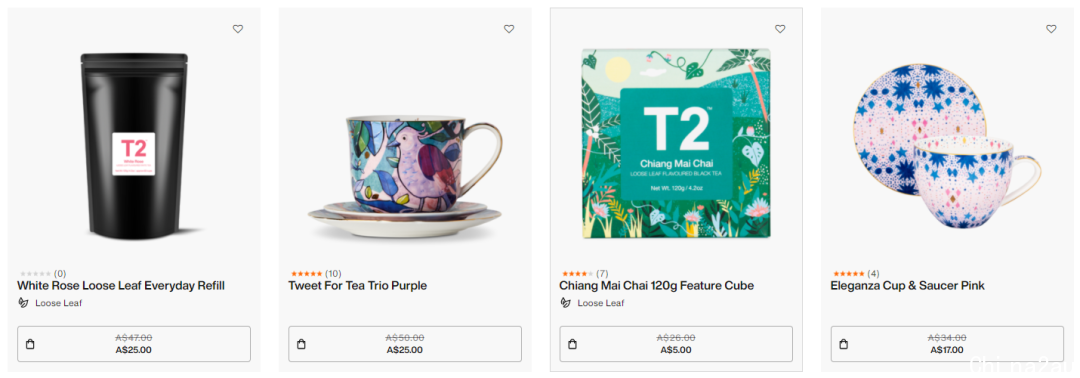The image size is (1080, 378).
Task: Add Eleganza Cup at A$17.00 to bag
Action: (x=947, y=344)
